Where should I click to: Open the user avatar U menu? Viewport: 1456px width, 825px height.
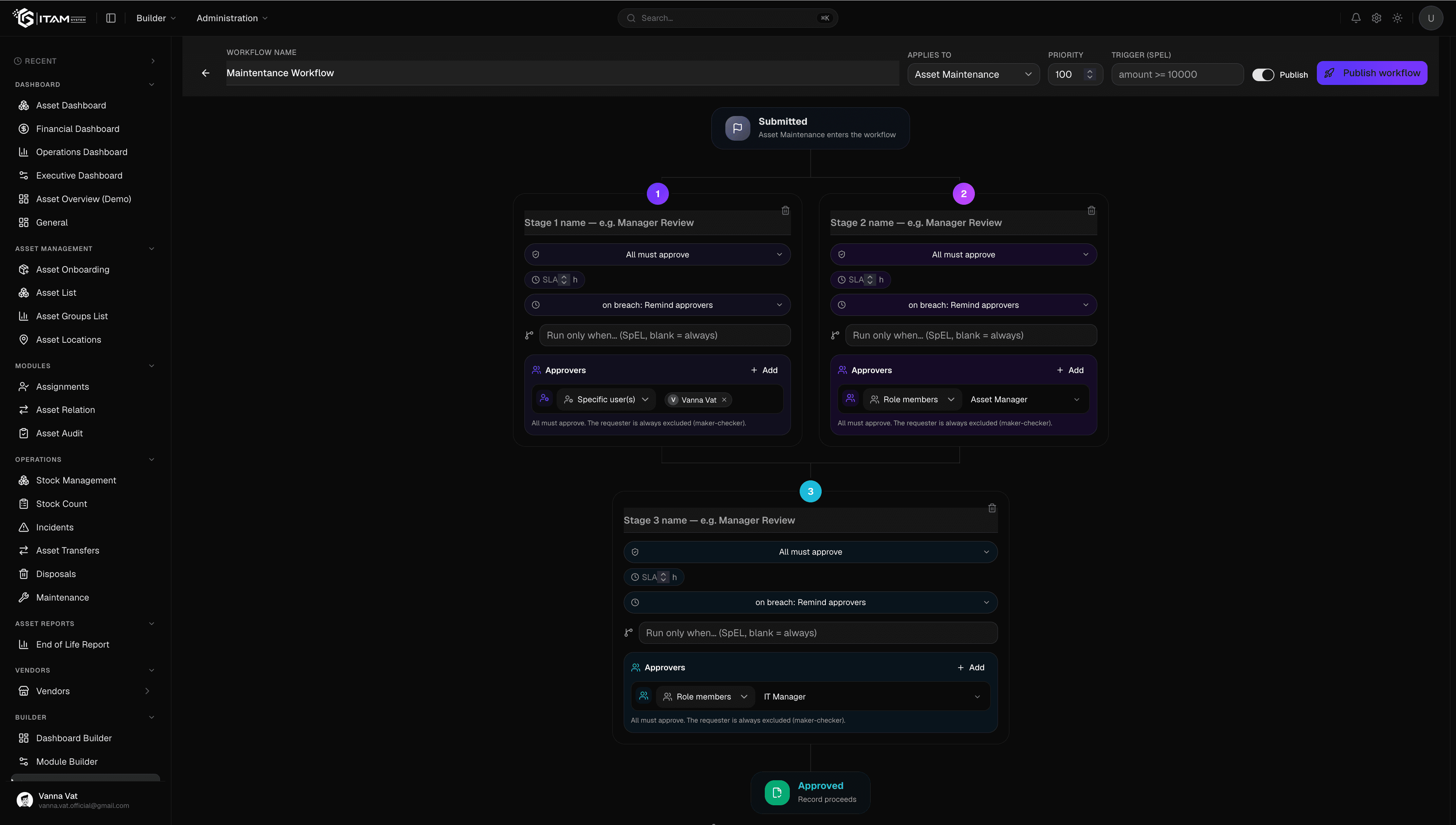pos(1431,18)
